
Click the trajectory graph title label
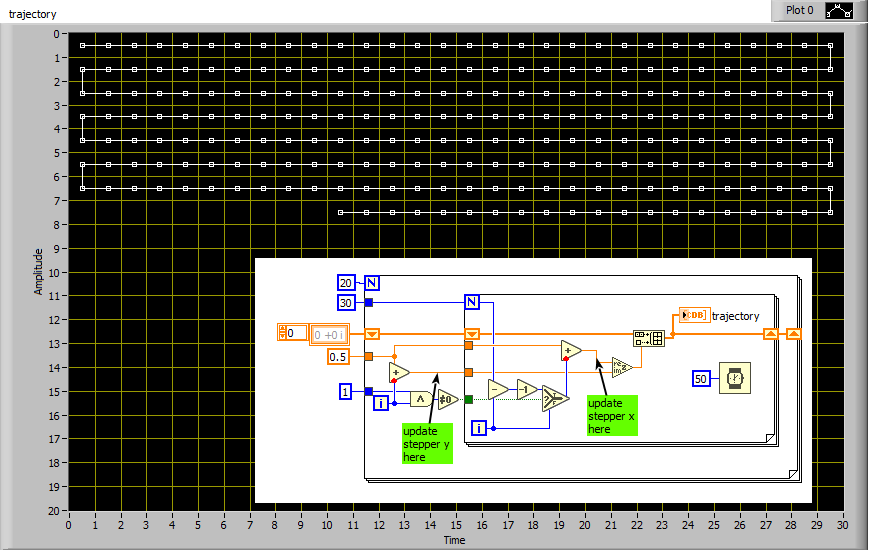click(33, 14)
